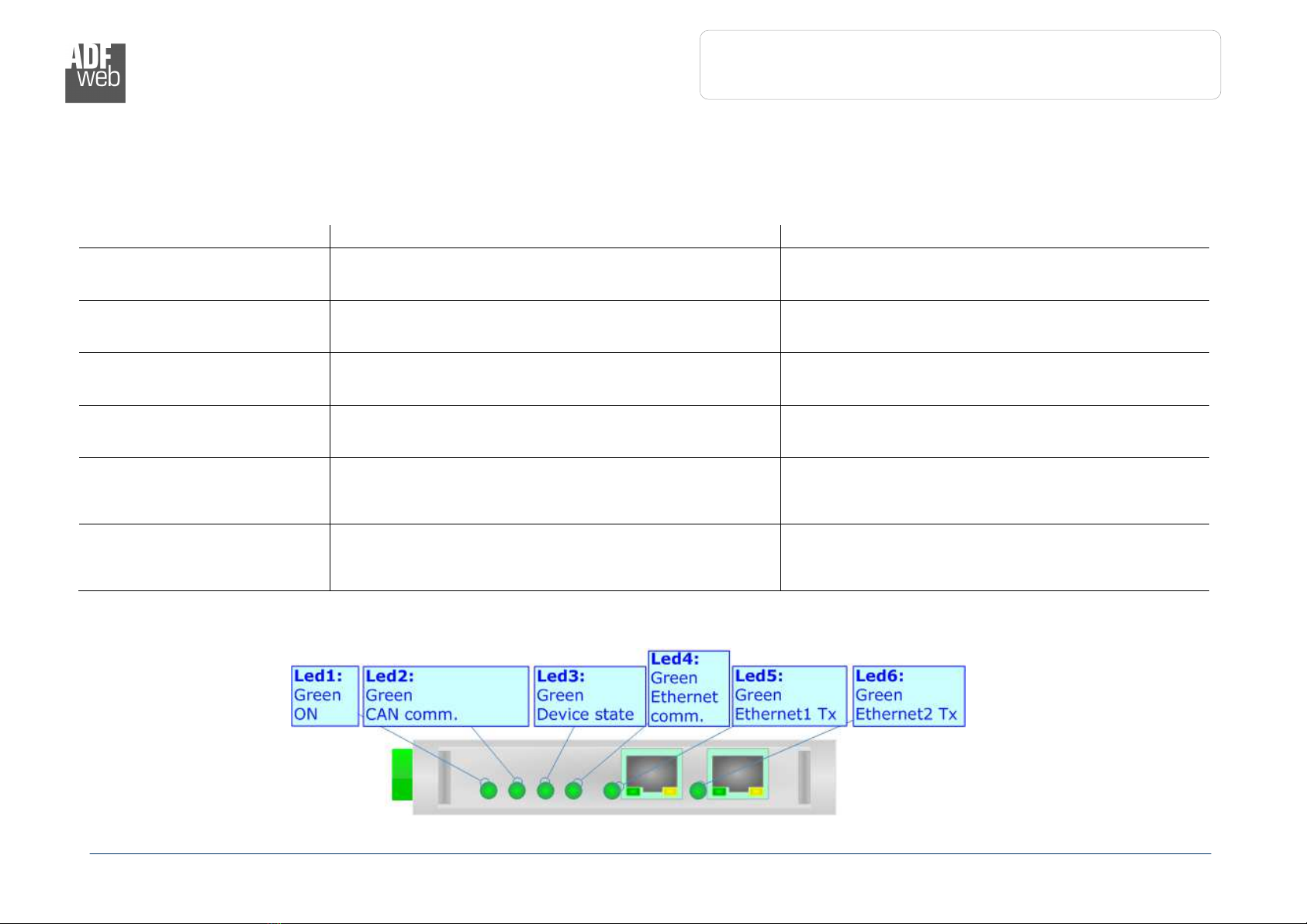This screenshot has height=924, width=1307.
Task: Click the green LED beside the second Ethernet port
Action: pos(698,790)
